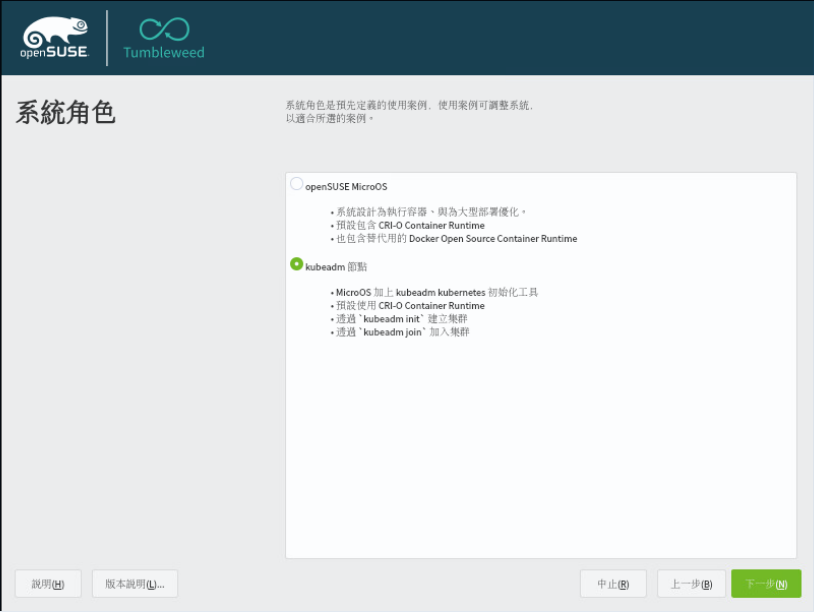The width and height of the screenshot is (814, 612).
Task: Click the 'openSUSE MicroOS' option label
Action: [x=346, y=187]
